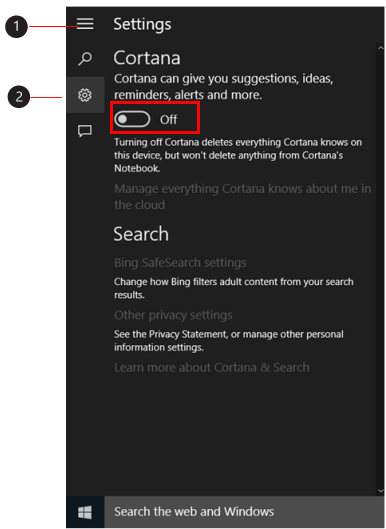Open Bing SafeSearch settings link
This screenshot has width=386, height=529.
[x=180, y=262]
